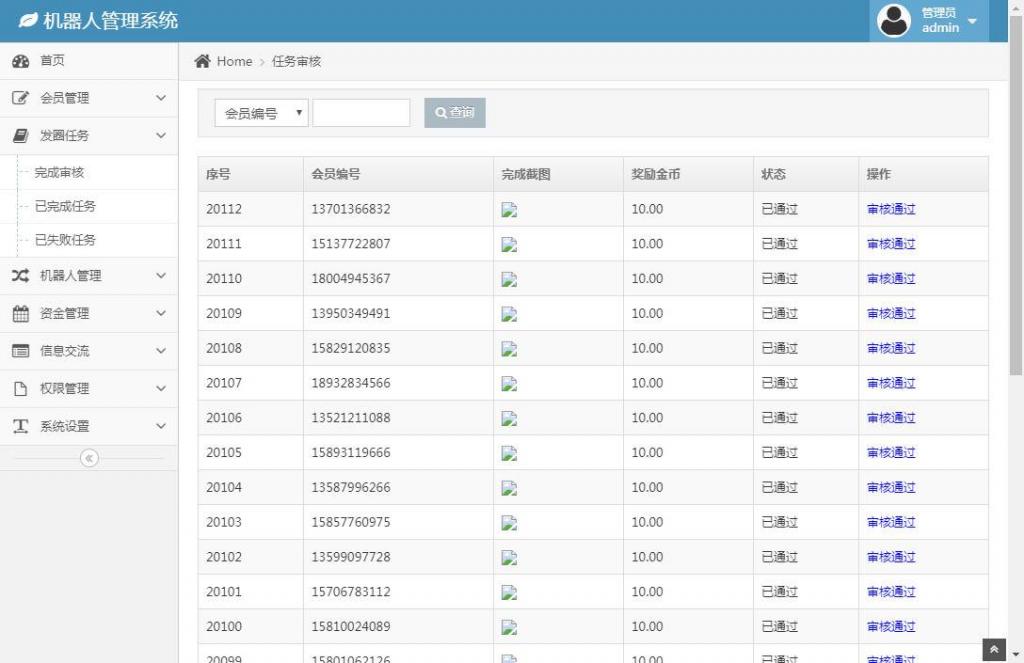
Task: Click the admin avatar in top bar
Action: (x=893, y=20)
